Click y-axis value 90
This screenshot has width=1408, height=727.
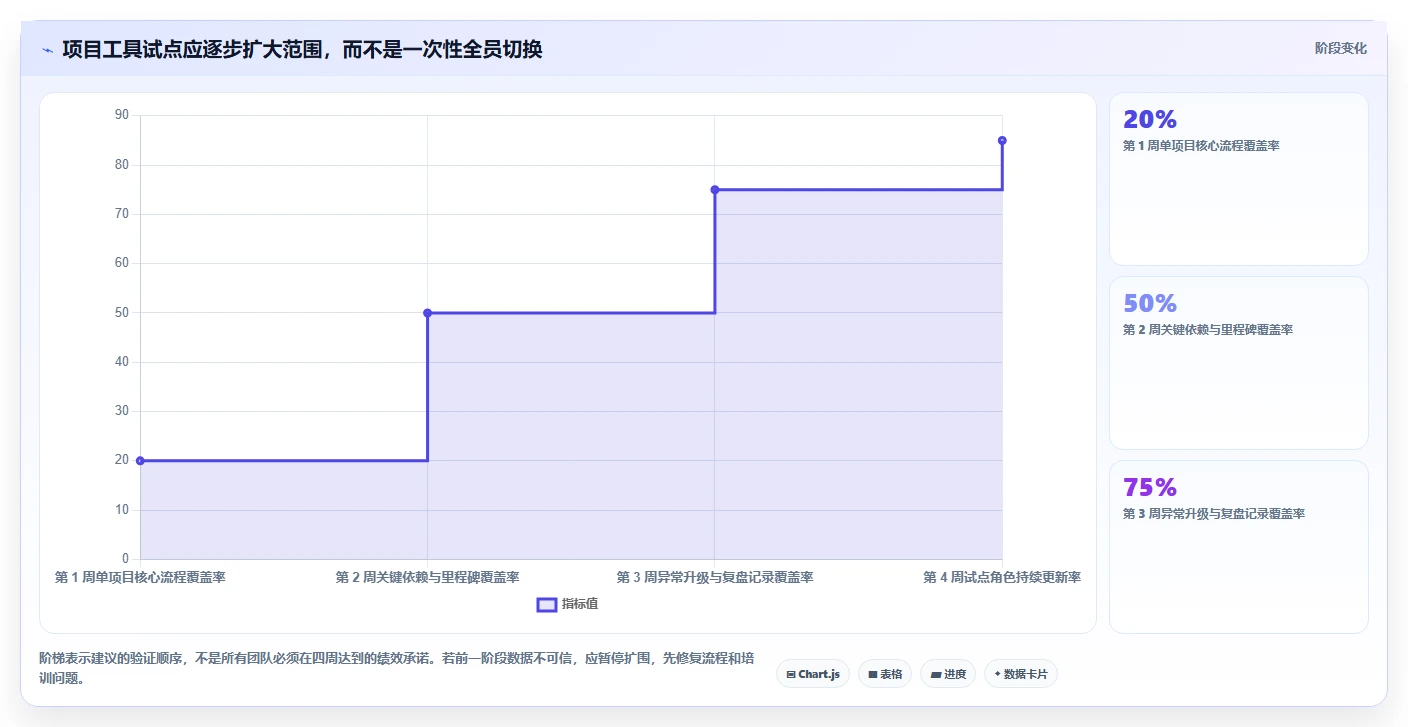[122, 115]
